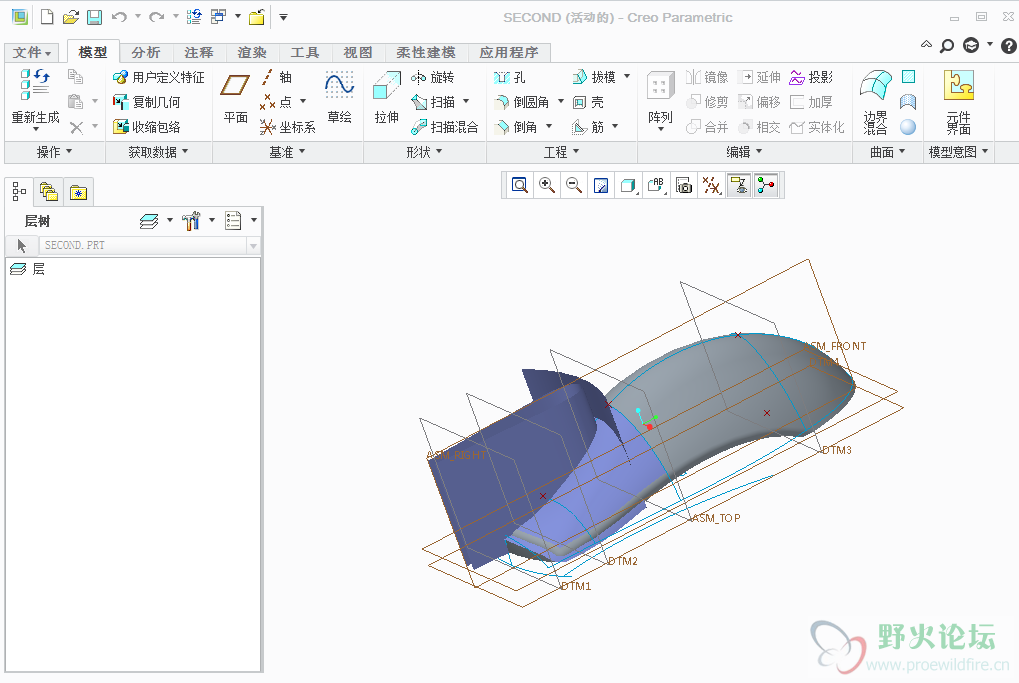Click the Boundary Blend (边界混合) icon
Viewport: 1019px width, 683px height.
point(875,101)
